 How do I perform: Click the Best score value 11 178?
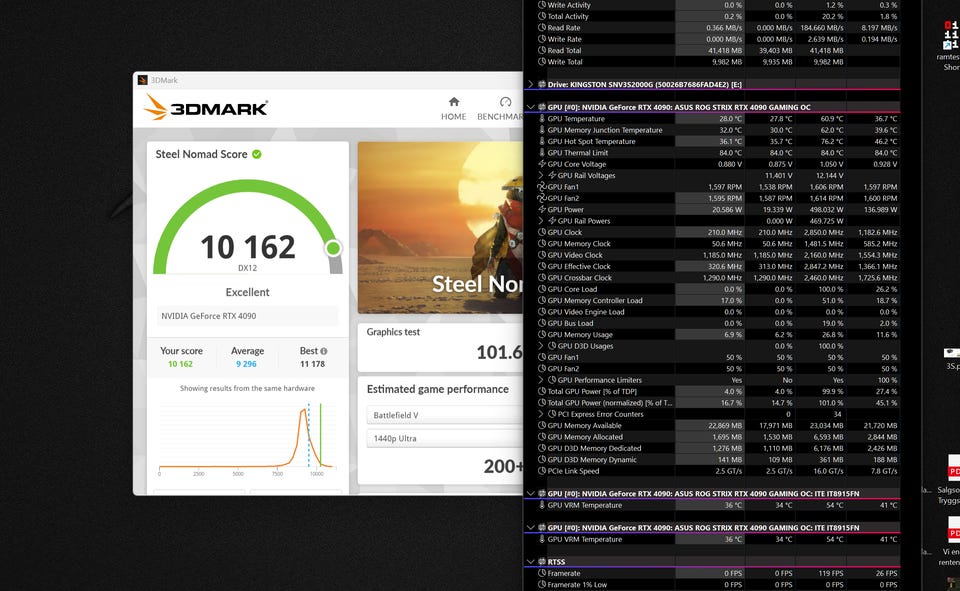click(x=312, y=364)
